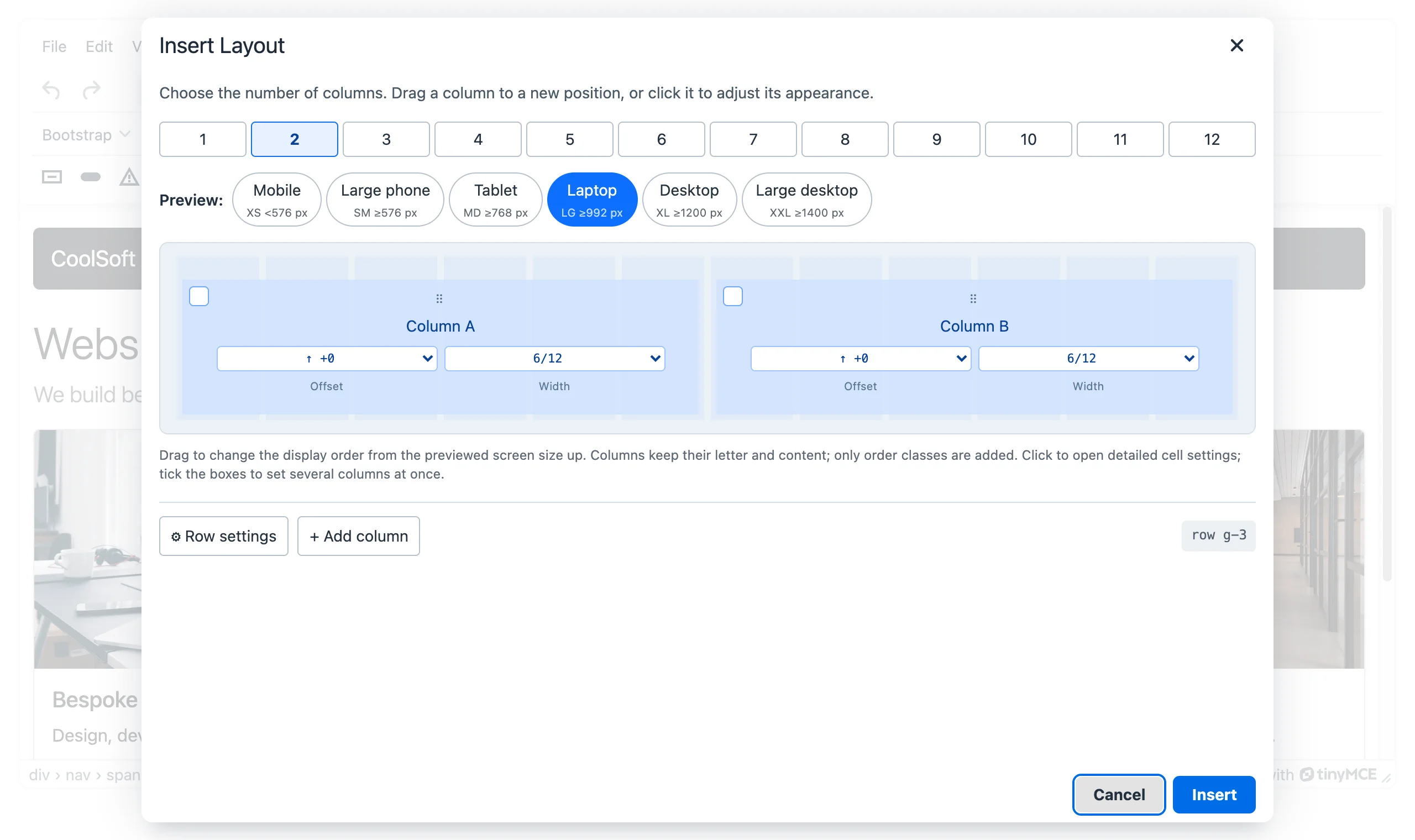Close the Insert Layout dialog

(x=1236, y=45)
